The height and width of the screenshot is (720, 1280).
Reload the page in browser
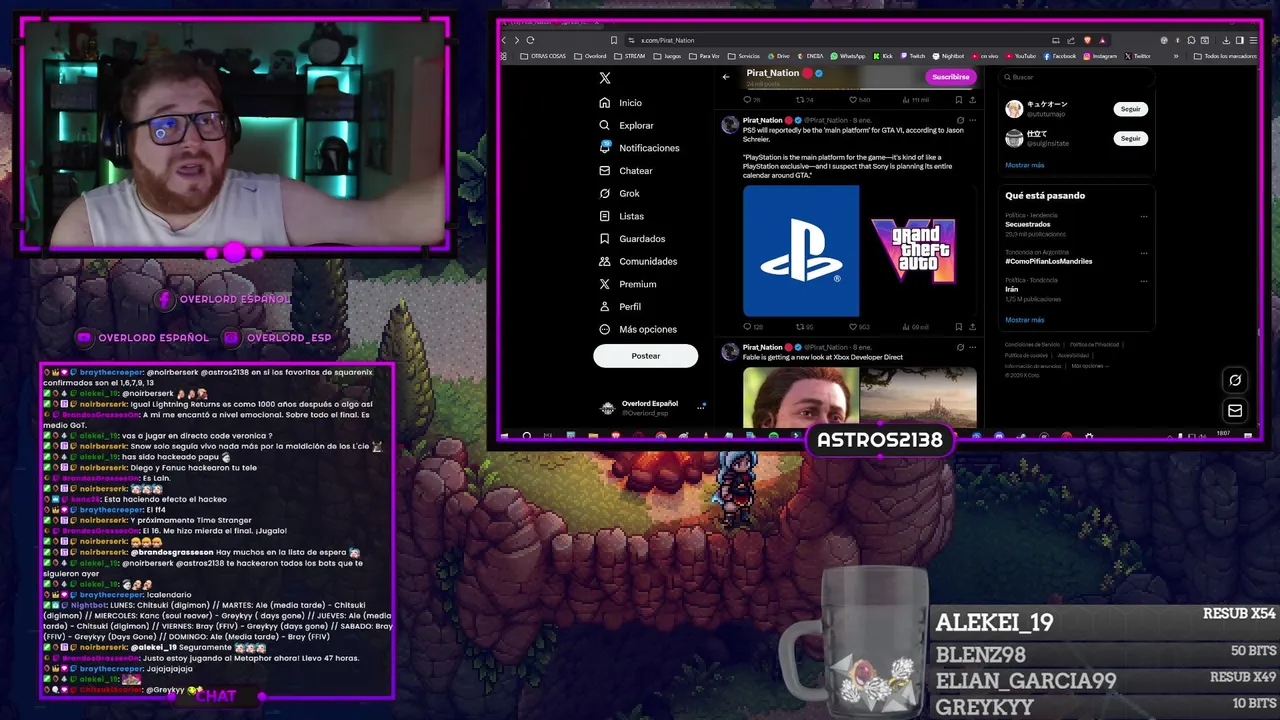(x=530, y=40)
